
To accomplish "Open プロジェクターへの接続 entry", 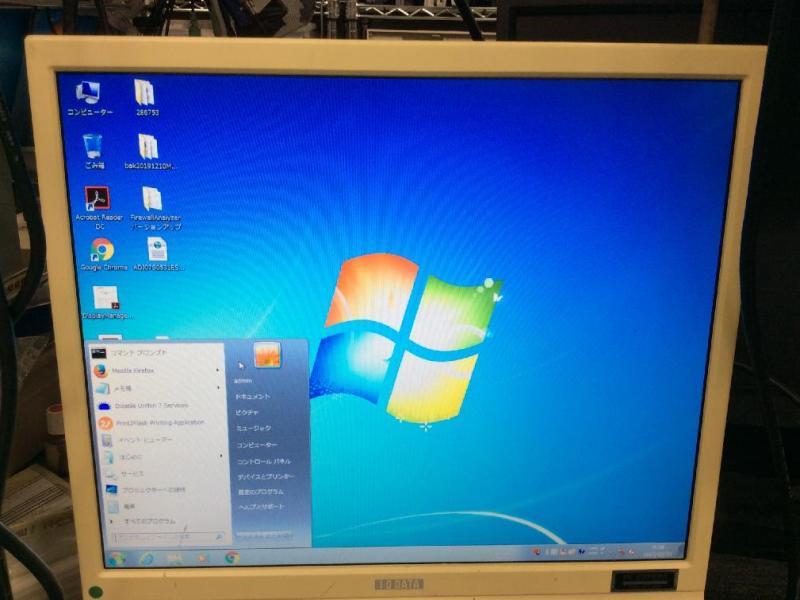I will click(166, 490).
